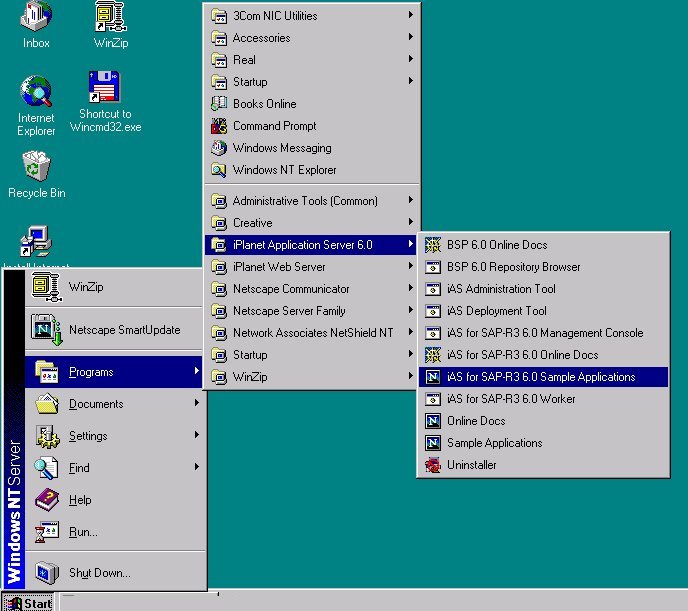Viewport: 688px width, 611px height.
Task: Choose Sample Applications menu entry
Action: tap(543, 443)
